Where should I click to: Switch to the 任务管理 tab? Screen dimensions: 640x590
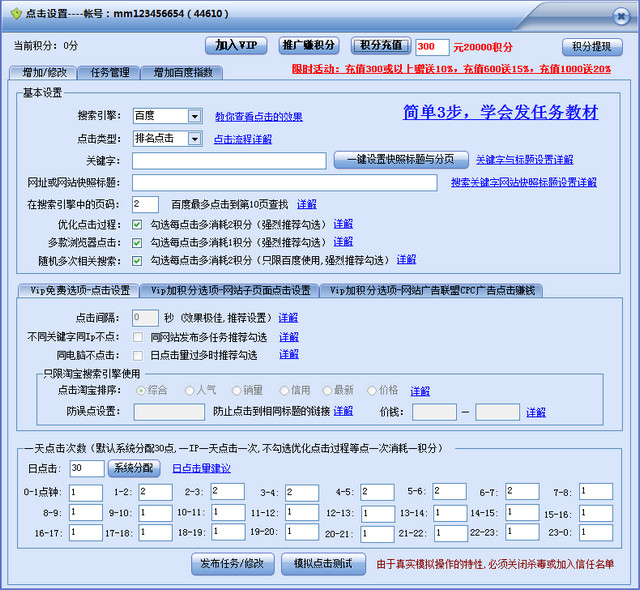(x=110, y=73)
